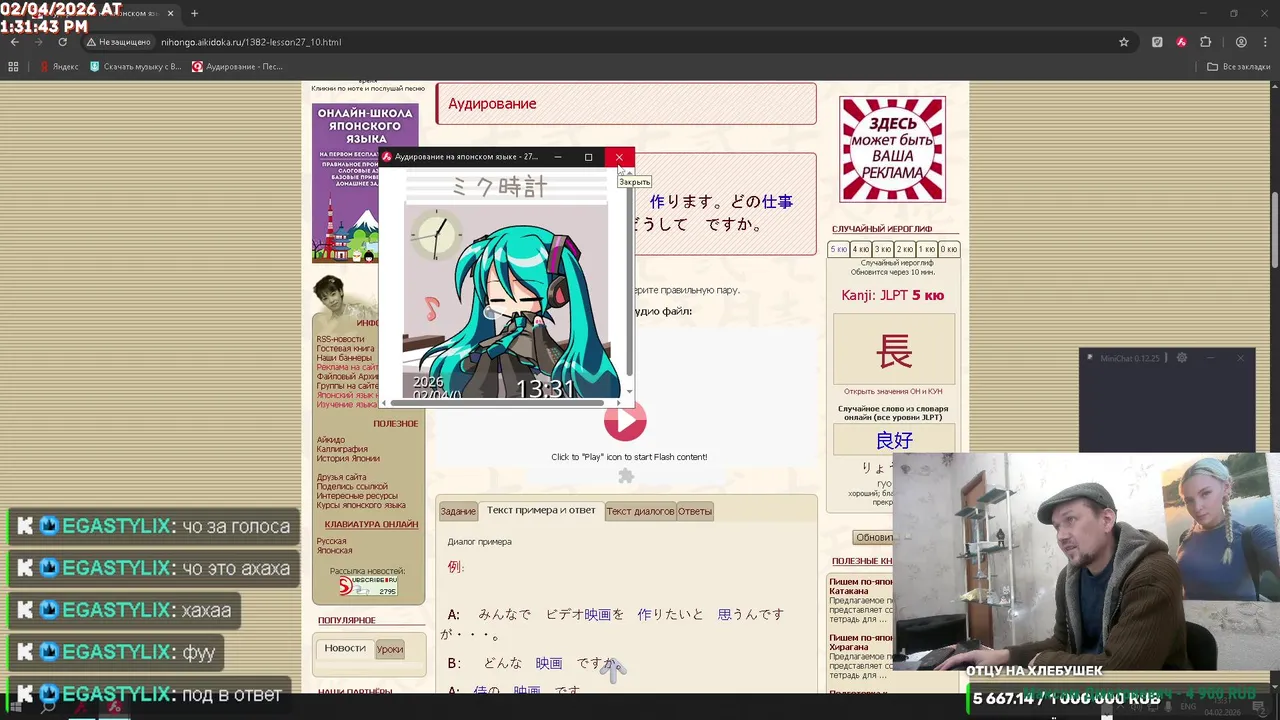The height and width of the screenshot is (720, 1280).
Task: Click the 'Пишем по-японски Катакана' article
Action: point(861,586)
